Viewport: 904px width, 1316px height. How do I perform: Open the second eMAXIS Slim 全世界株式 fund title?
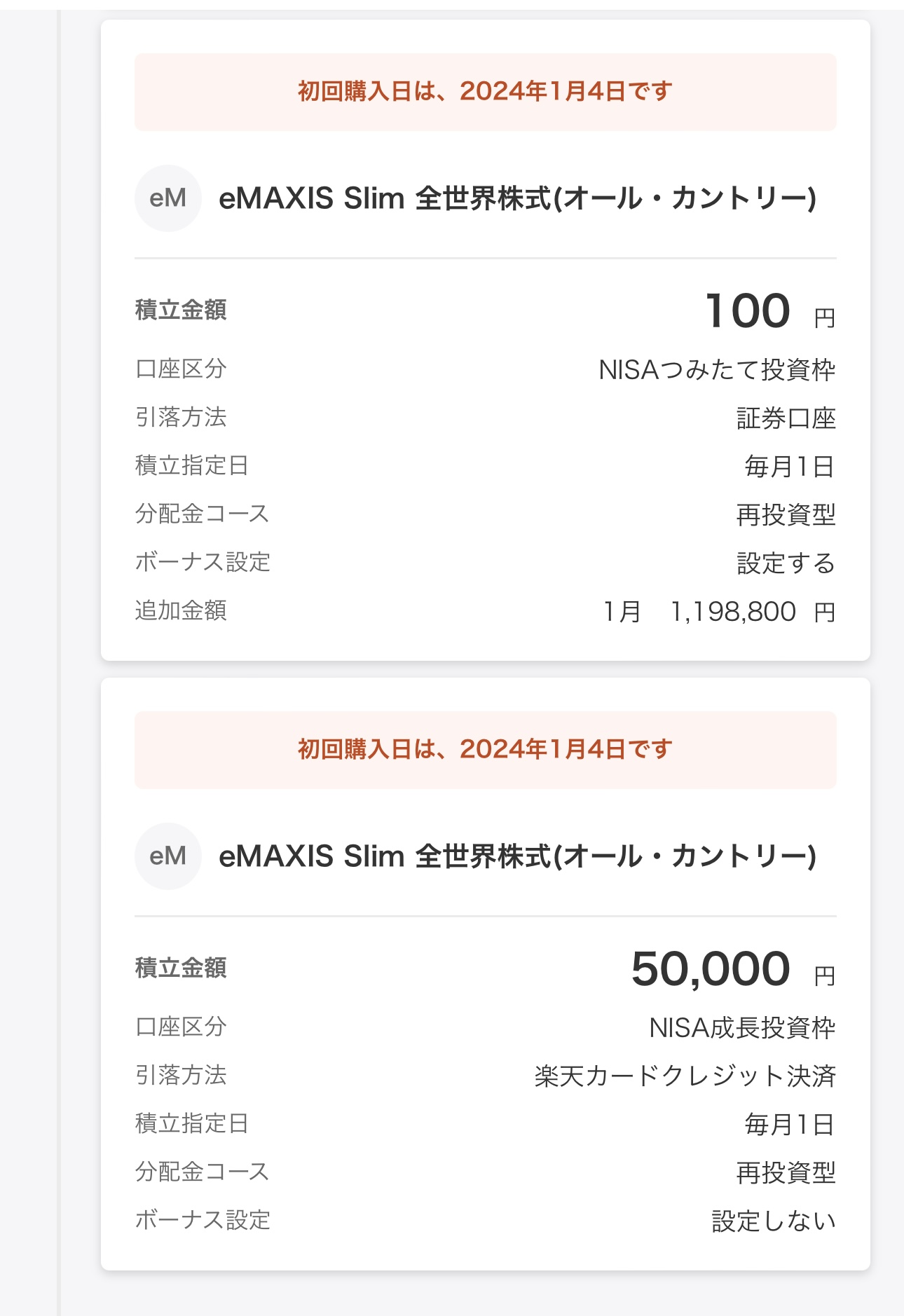point(518,856)
